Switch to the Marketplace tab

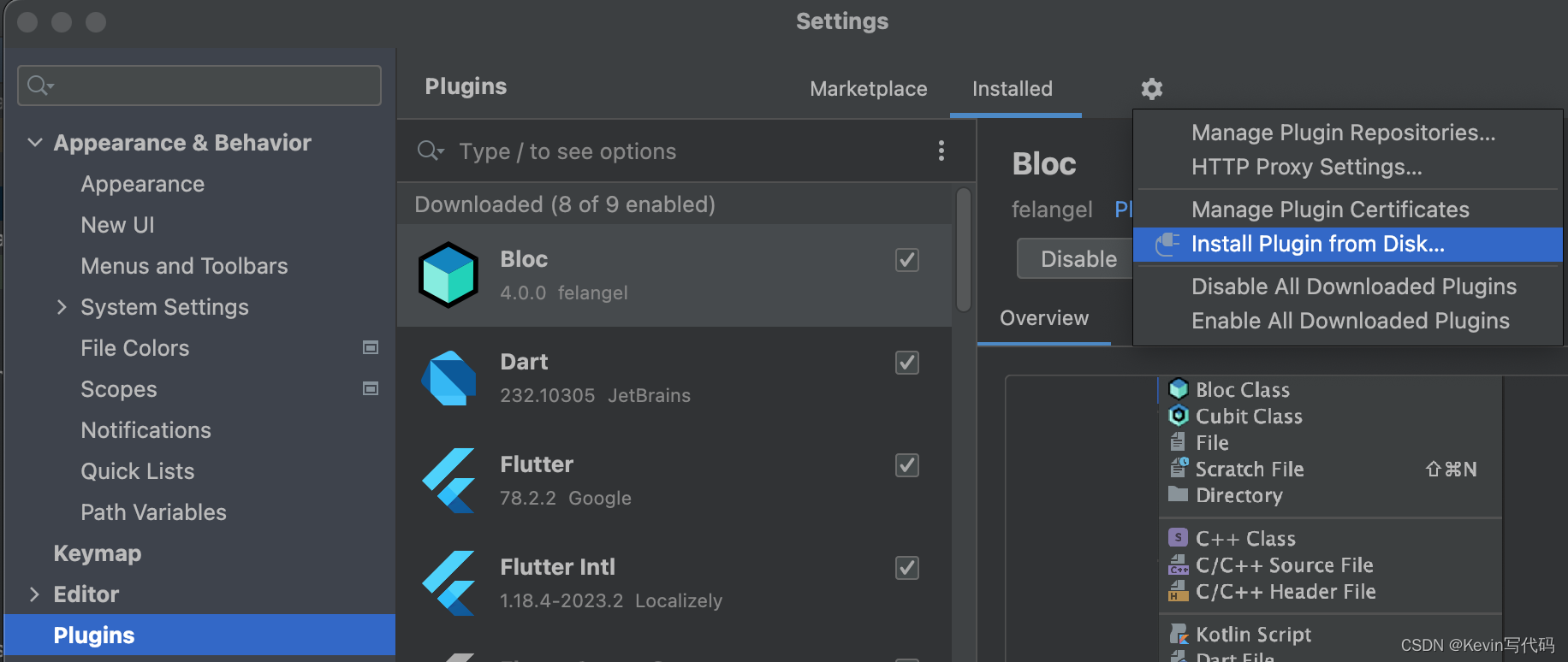tap(868, 89)
